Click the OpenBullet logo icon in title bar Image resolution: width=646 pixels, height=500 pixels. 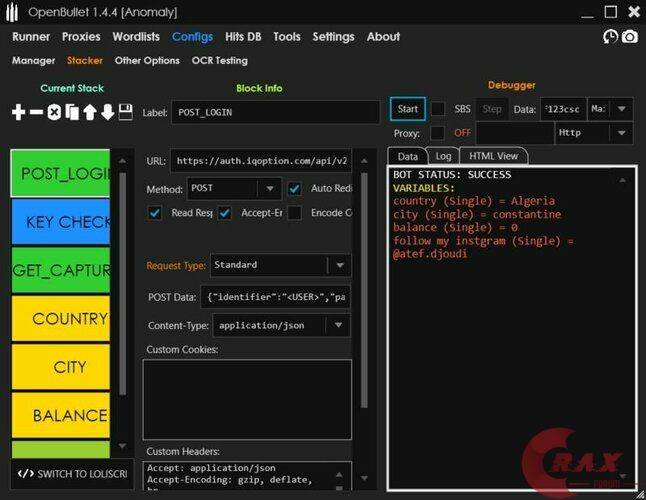coord(12,12)
